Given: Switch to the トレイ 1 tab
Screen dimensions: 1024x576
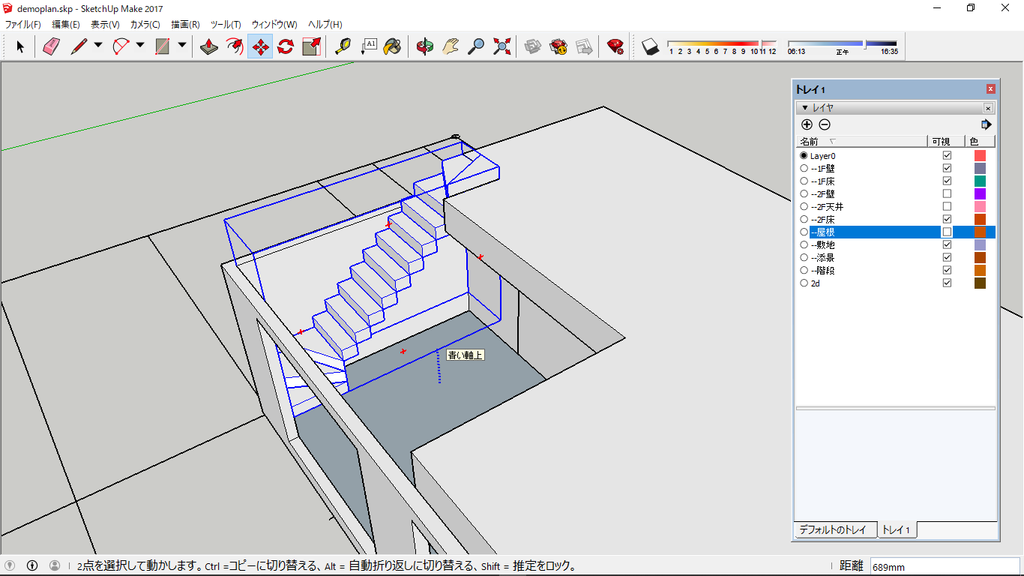Looking at the screenshot, I should tap(896, 530).
